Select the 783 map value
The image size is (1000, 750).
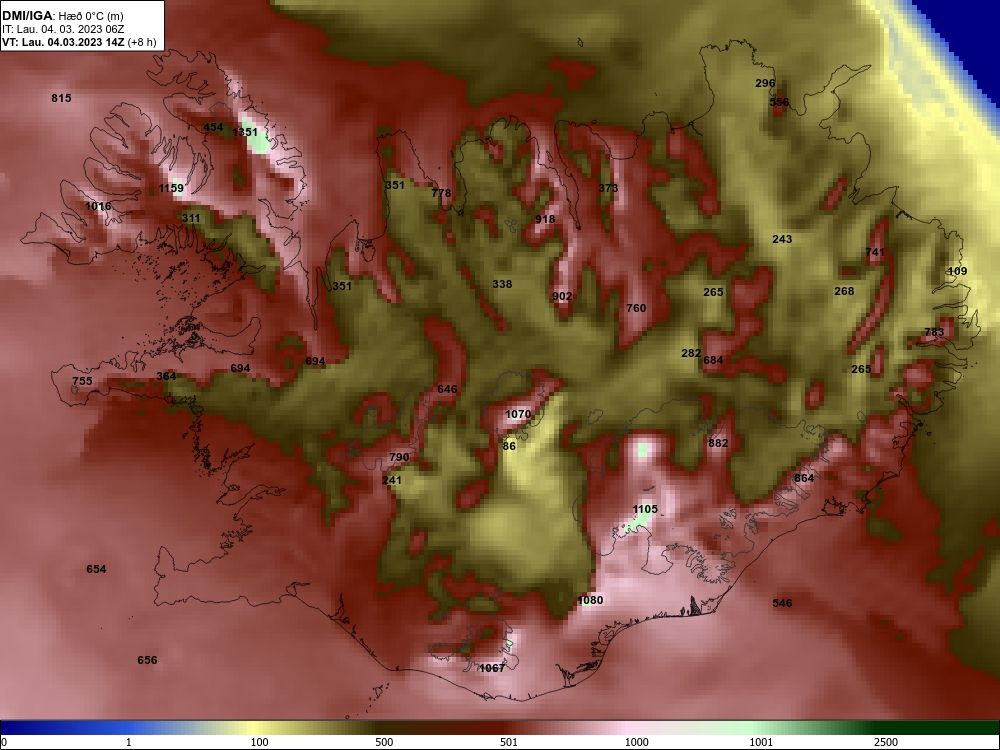point(934,332)
